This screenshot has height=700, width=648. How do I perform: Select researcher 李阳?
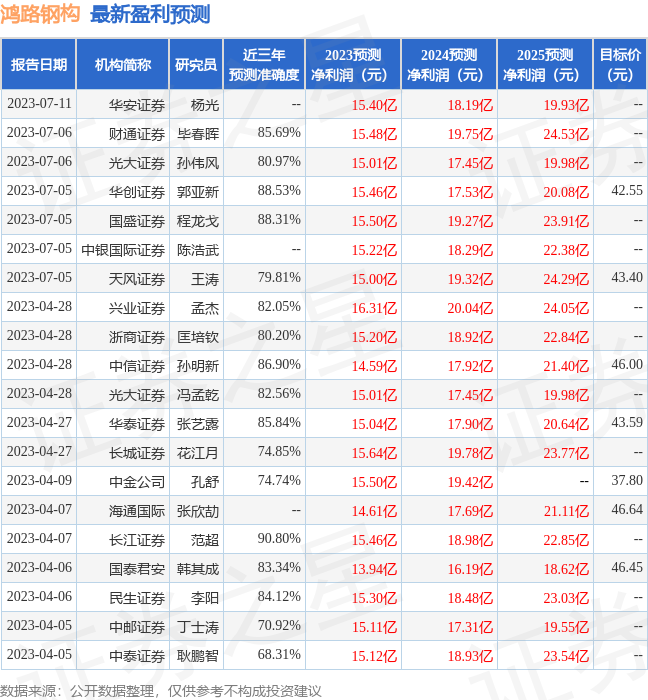point(205,599)
